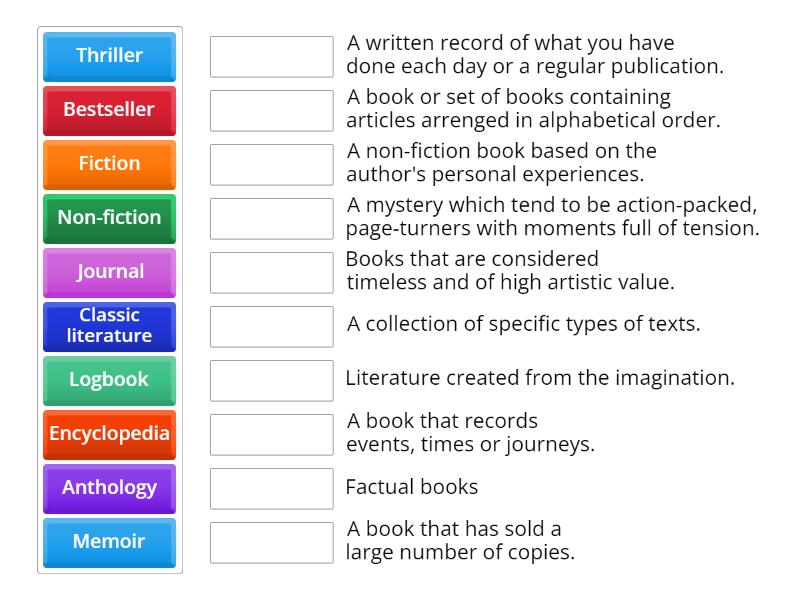Select the Memoir word tile

[109, 542]
